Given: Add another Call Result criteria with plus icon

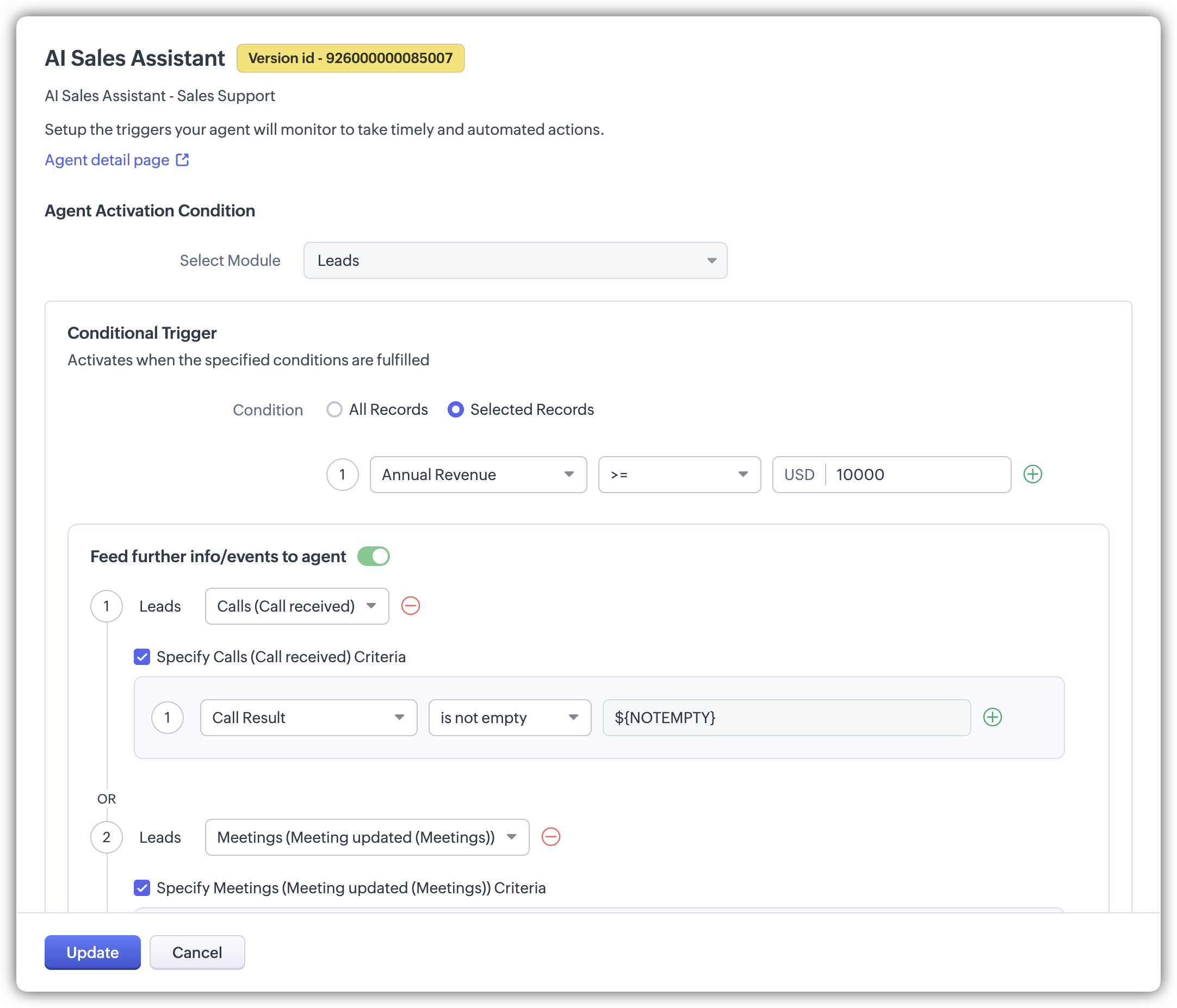Looking at the screenshot, I should pos(992,717).
